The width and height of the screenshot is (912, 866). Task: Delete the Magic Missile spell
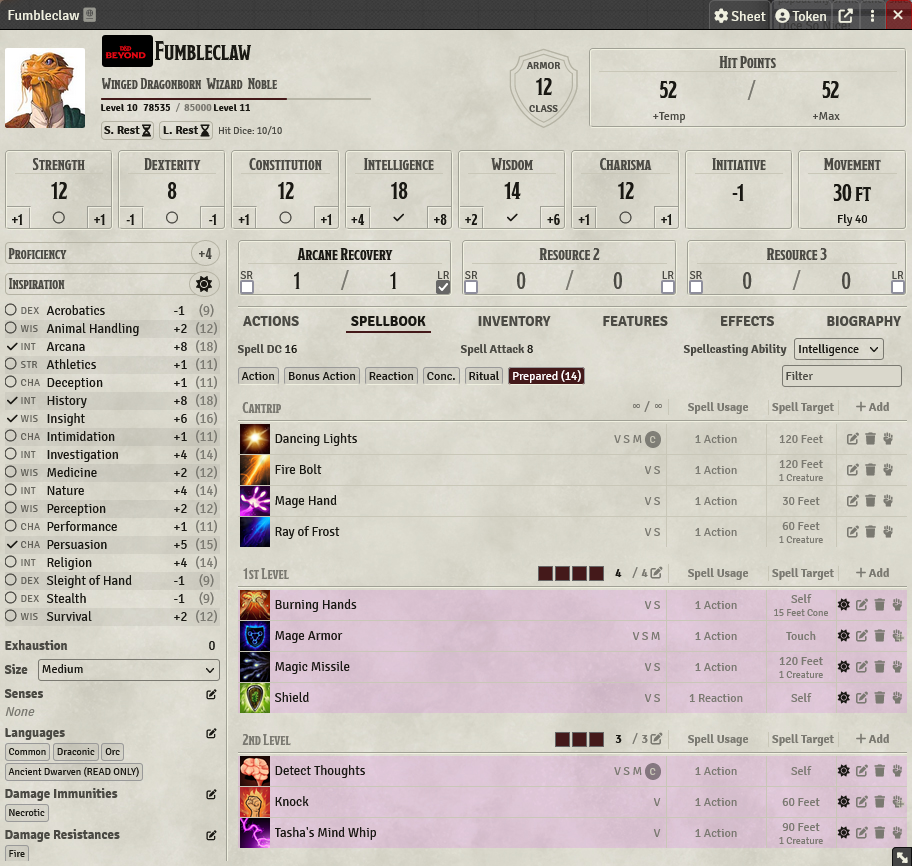[879, 667]
